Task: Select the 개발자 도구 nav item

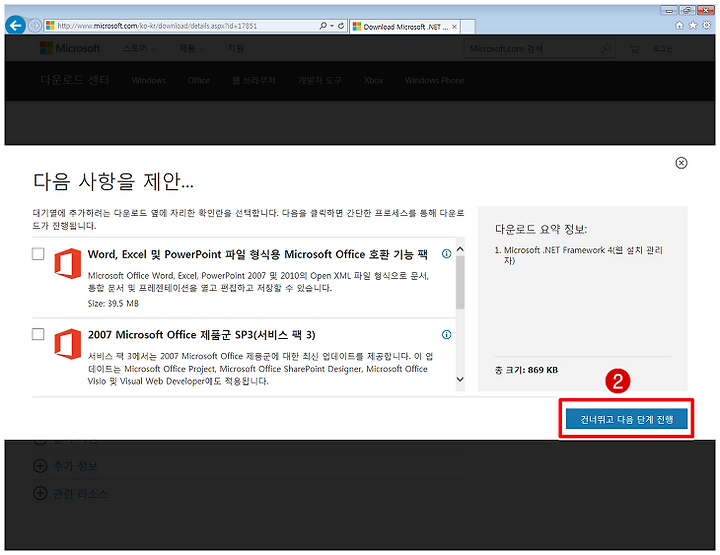Action: click(320, 80)
